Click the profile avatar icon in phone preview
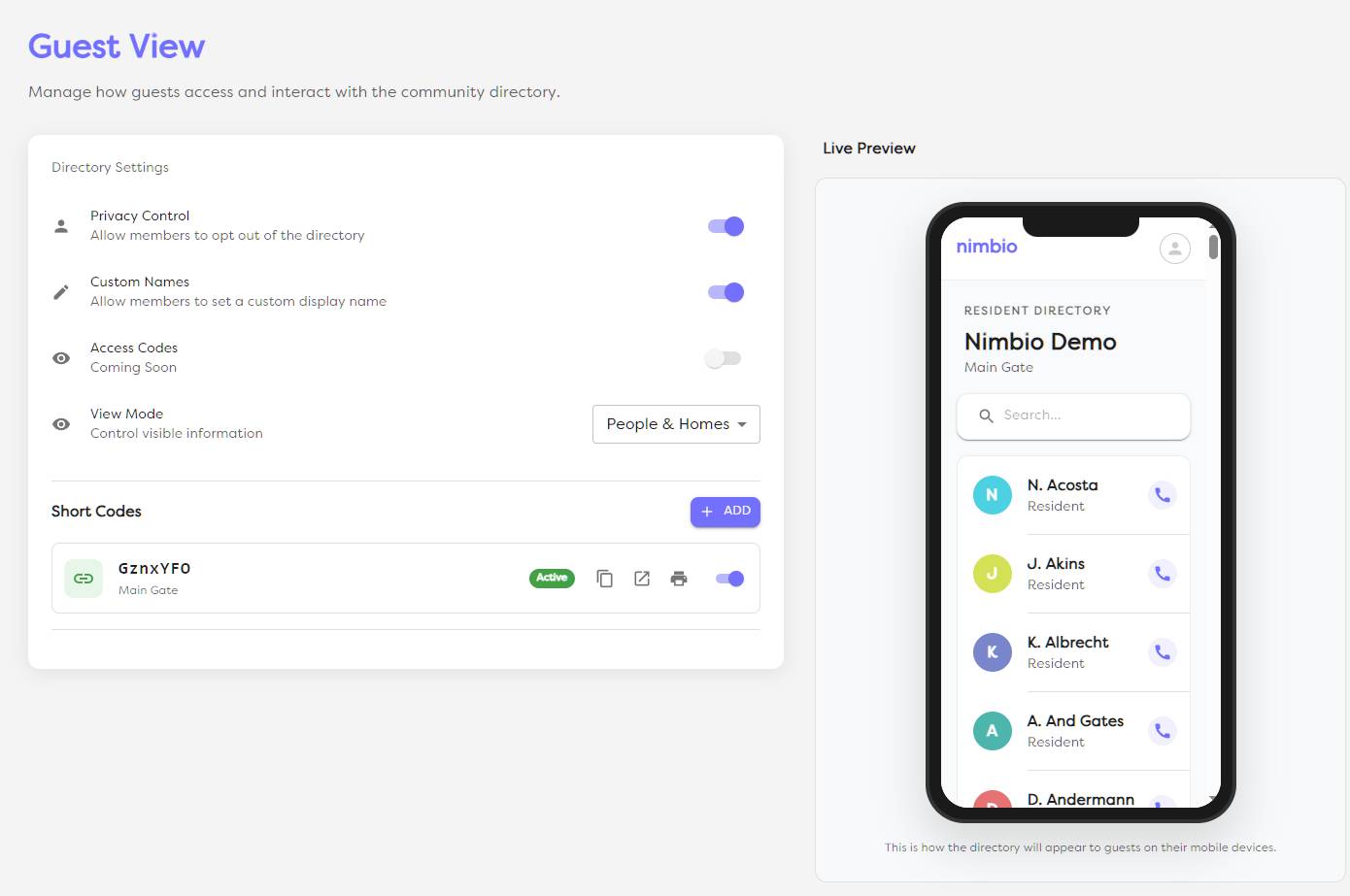Screen dimensions: 1350x896 pyautogui.click(x=1175, y=249)
